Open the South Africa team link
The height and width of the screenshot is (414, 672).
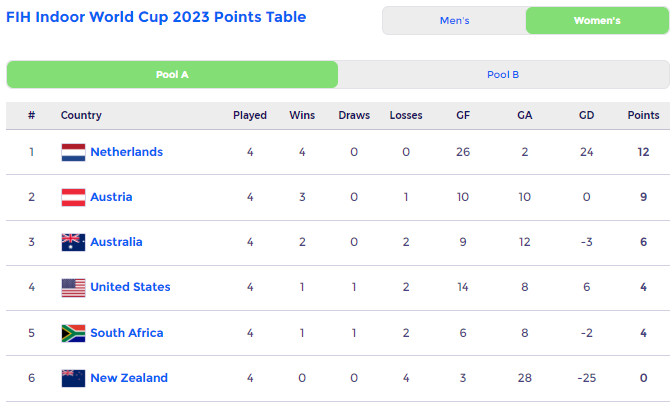pyautogui.click(x=126, y=333)
